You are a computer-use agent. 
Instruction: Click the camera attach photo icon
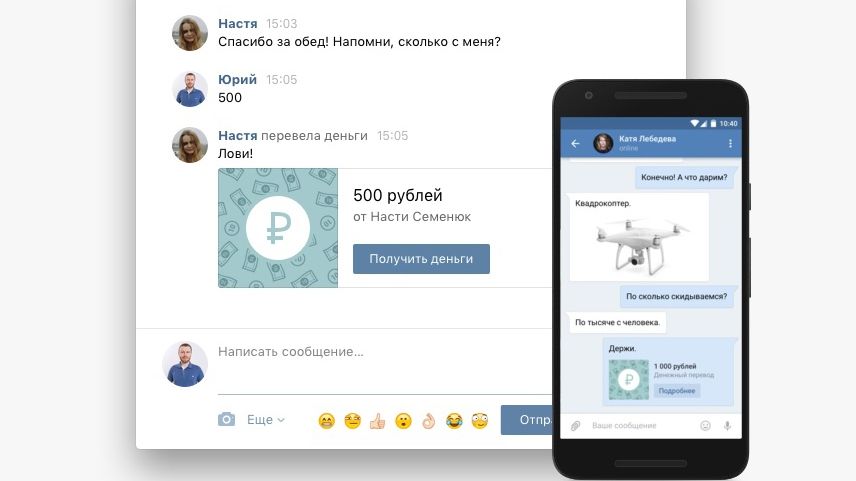tap(227, 420)
